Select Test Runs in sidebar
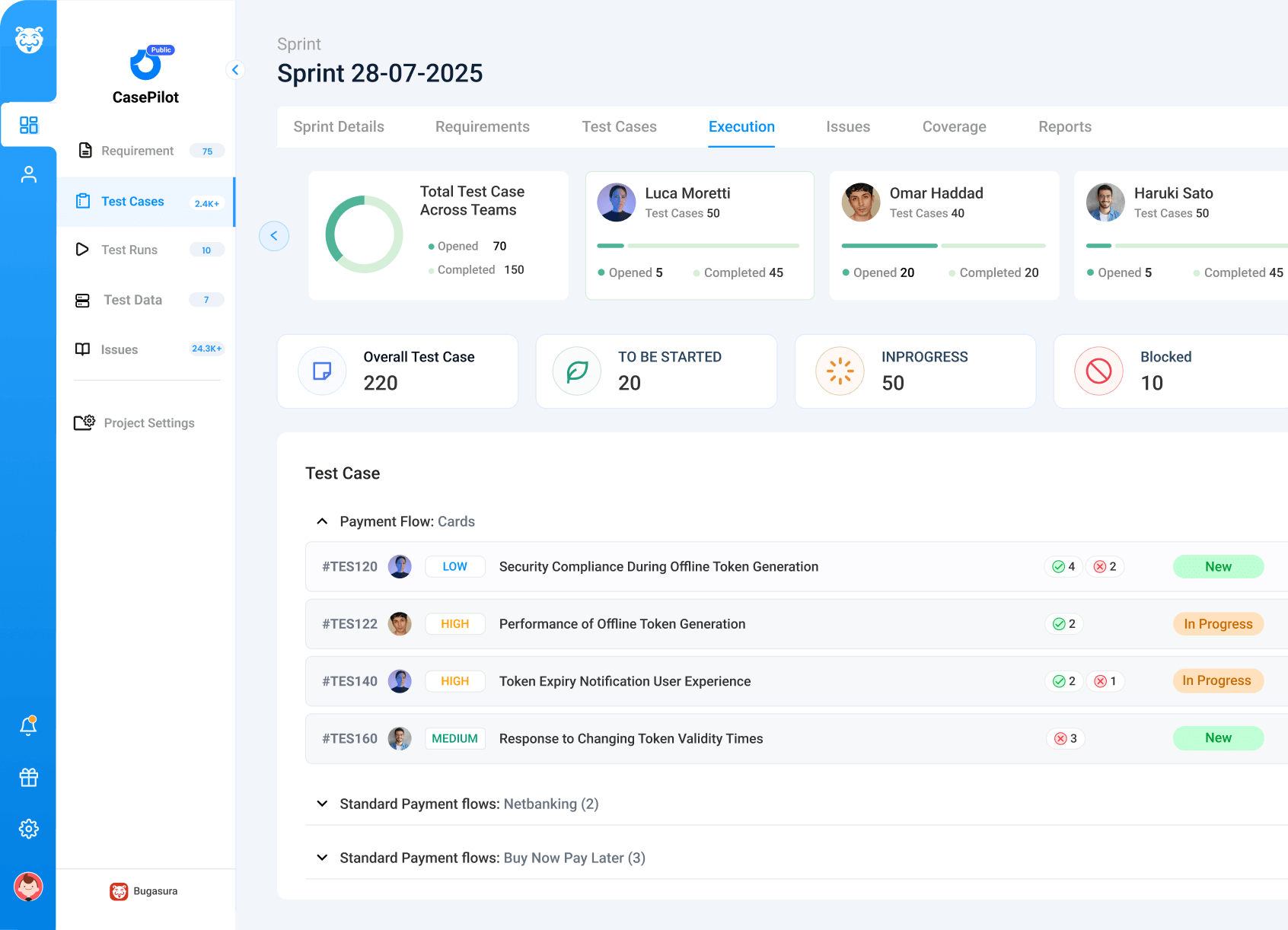The image size is (1288, 930). [129, 250]
